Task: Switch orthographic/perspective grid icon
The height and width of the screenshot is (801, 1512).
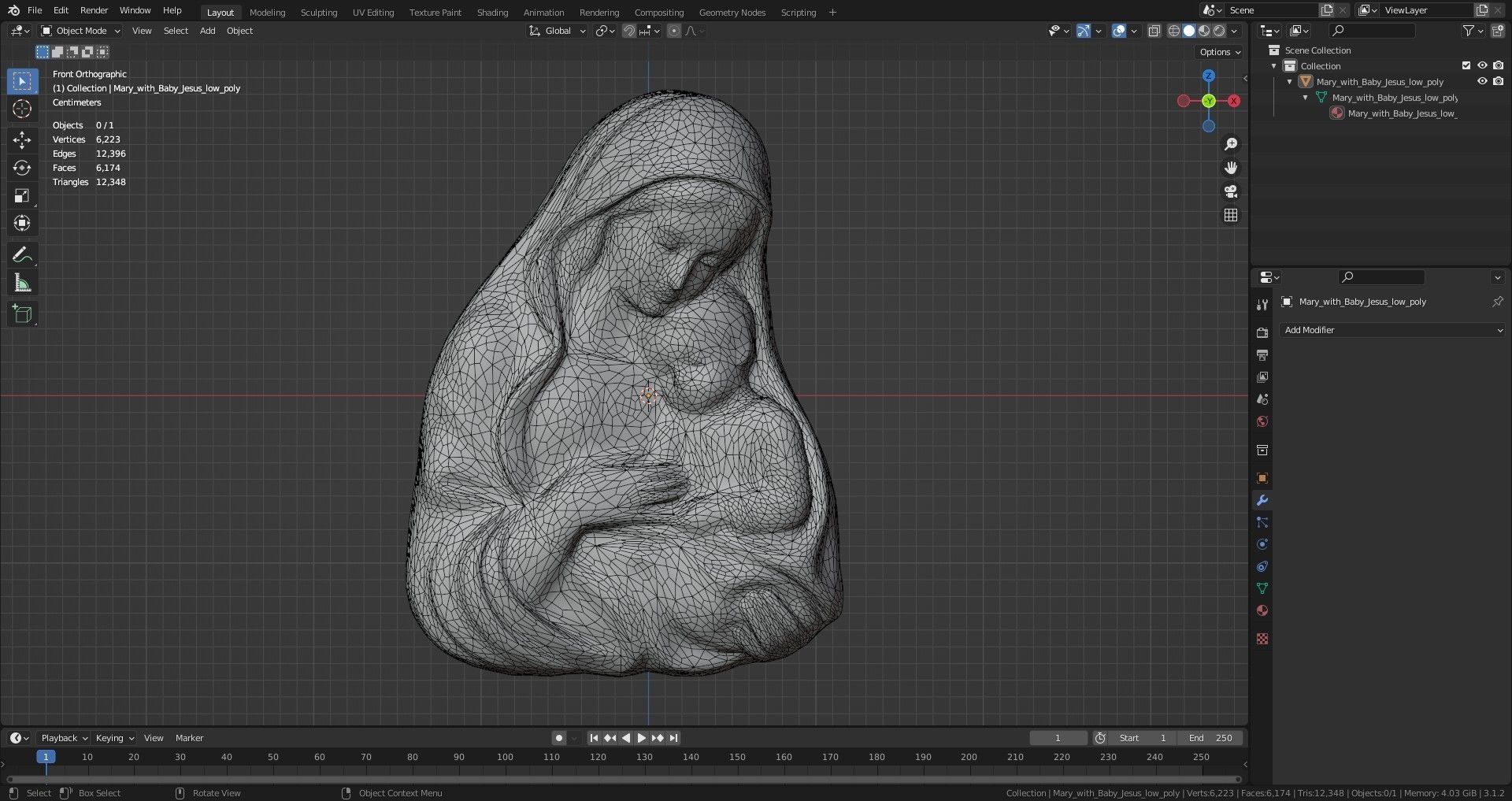Action: point(1231,215)
